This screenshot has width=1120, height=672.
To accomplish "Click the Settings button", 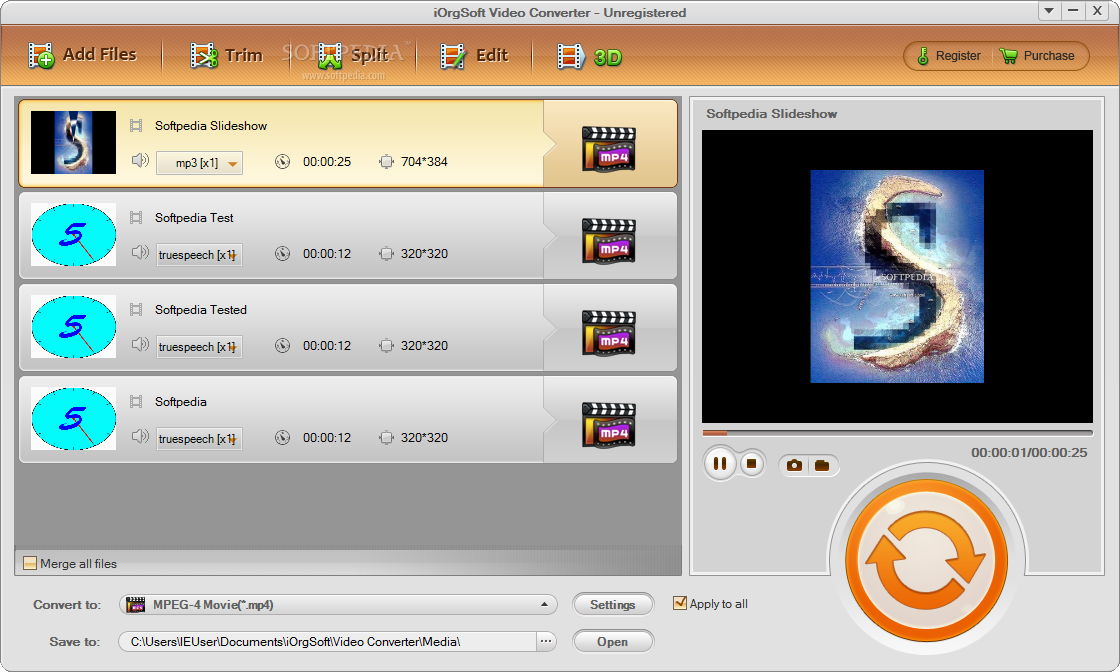I will 613,605.
